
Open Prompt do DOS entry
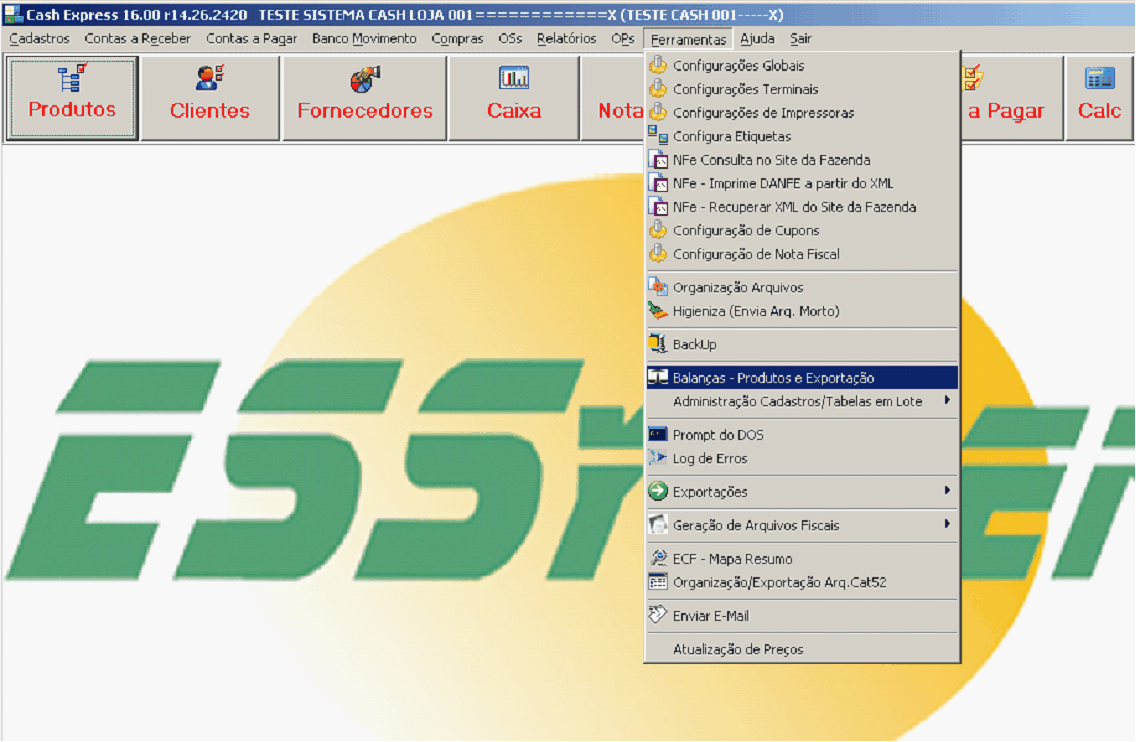[x=718, y=435]
